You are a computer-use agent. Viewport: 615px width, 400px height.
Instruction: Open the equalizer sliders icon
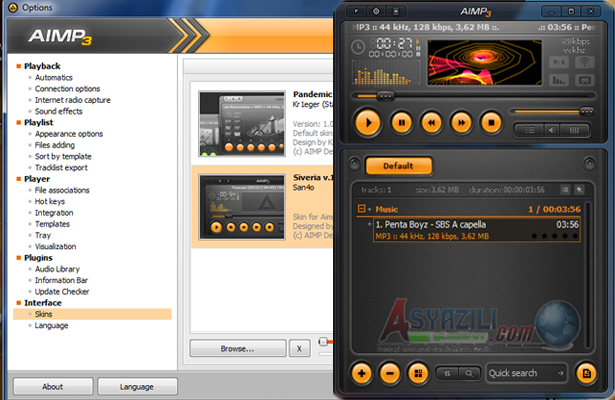574,130
